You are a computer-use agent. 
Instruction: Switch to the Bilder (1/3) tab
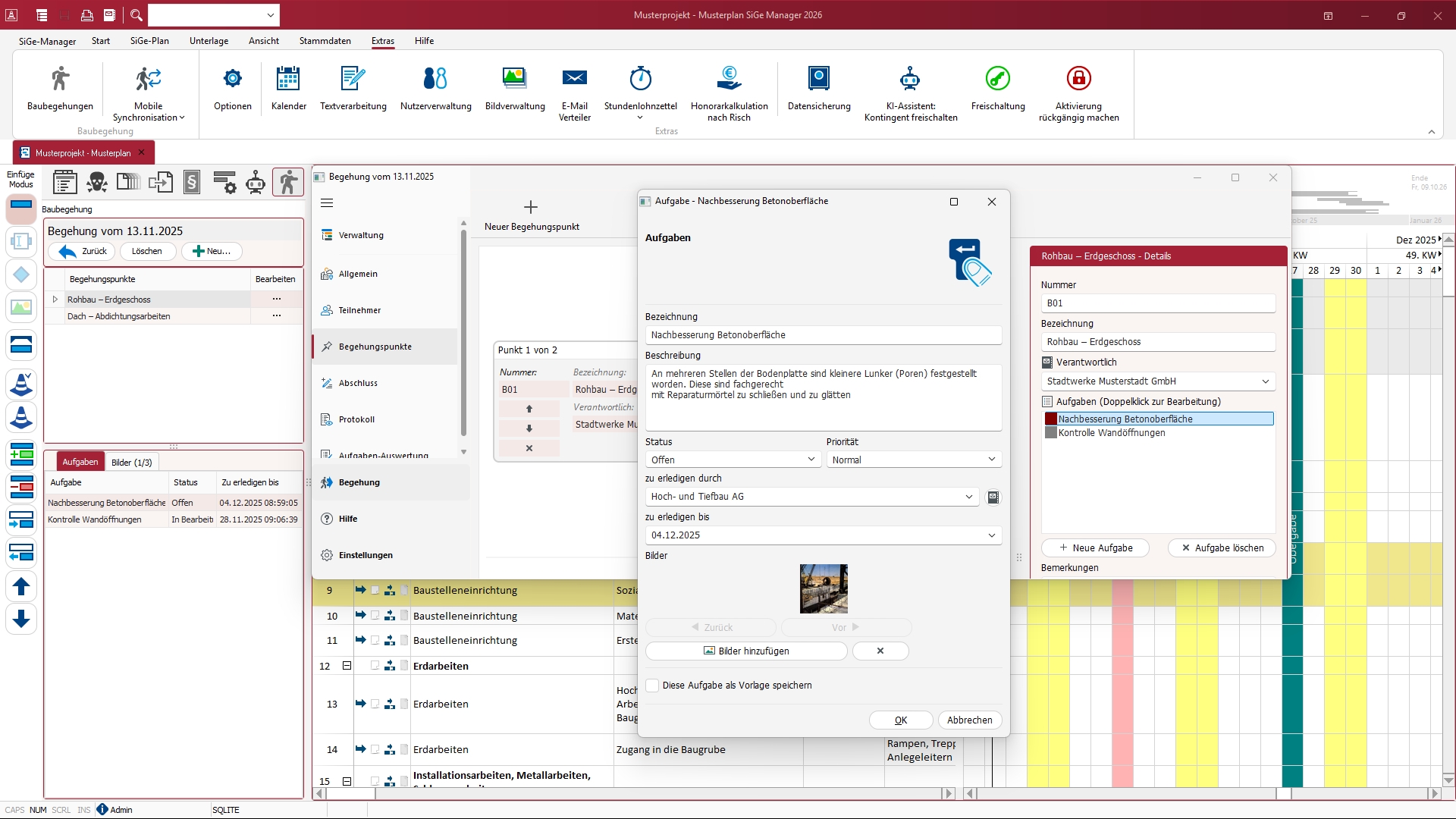pos(131,463)
